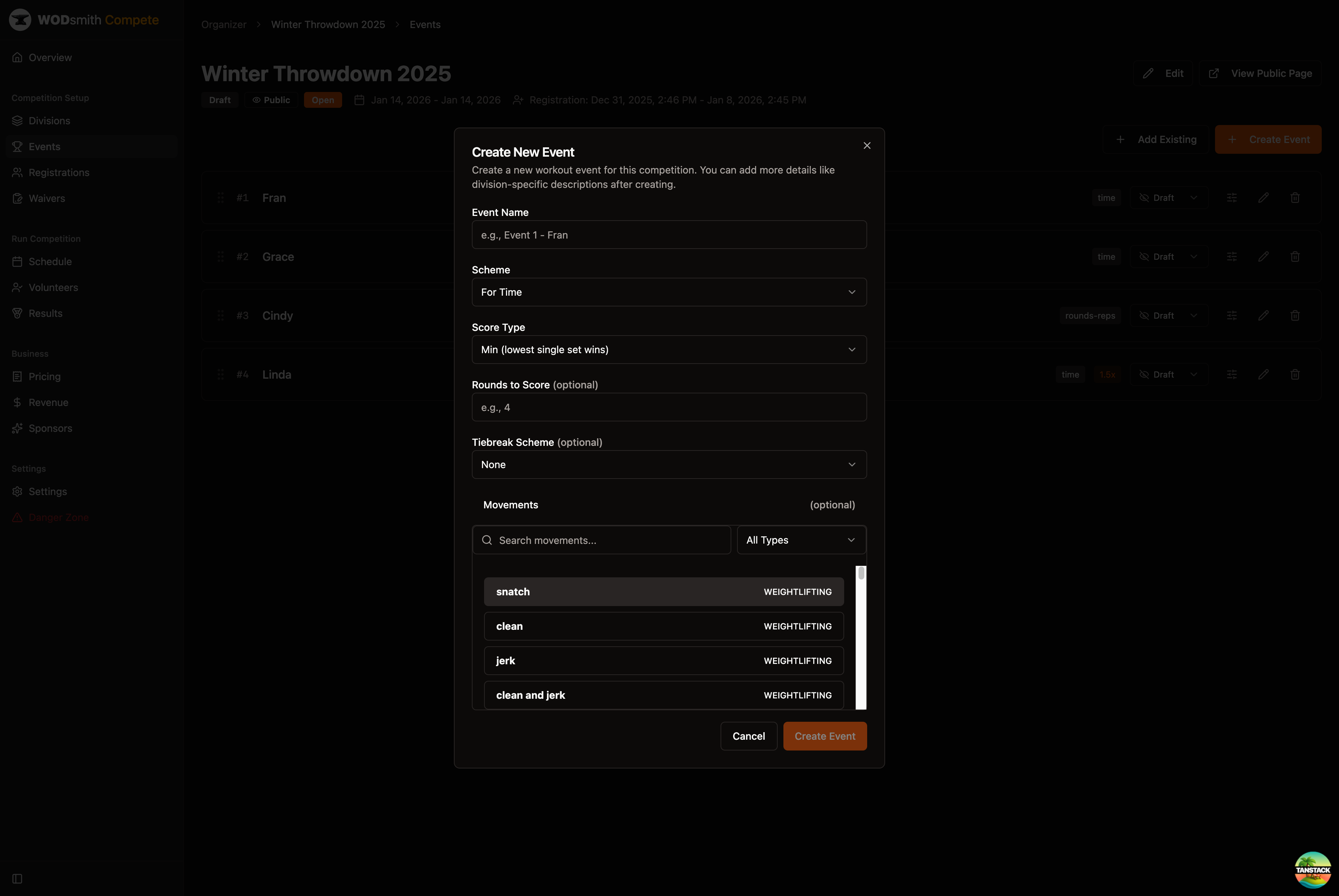Click the edit pencil icon for Grace

1264,257
